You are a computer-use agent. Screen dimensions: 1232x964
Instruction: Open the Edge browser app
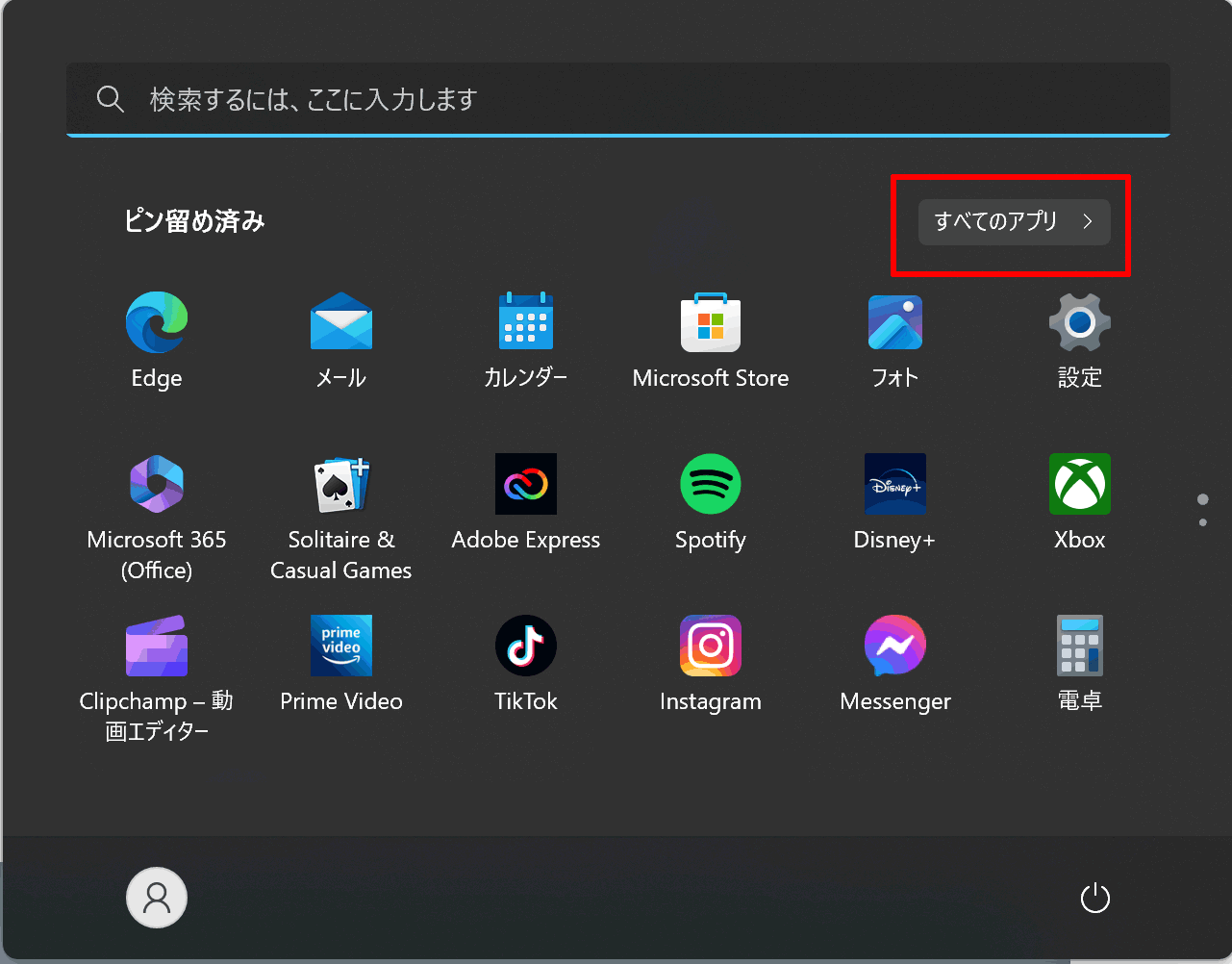click(x=156, y=341)
